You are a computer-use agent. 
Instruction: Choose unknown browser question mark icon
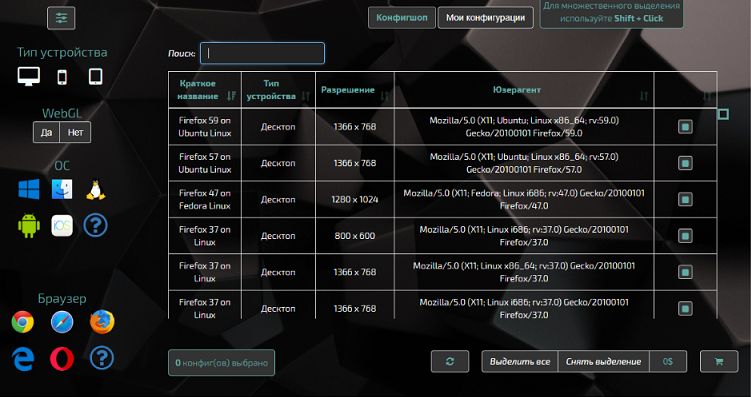[102, 358]
